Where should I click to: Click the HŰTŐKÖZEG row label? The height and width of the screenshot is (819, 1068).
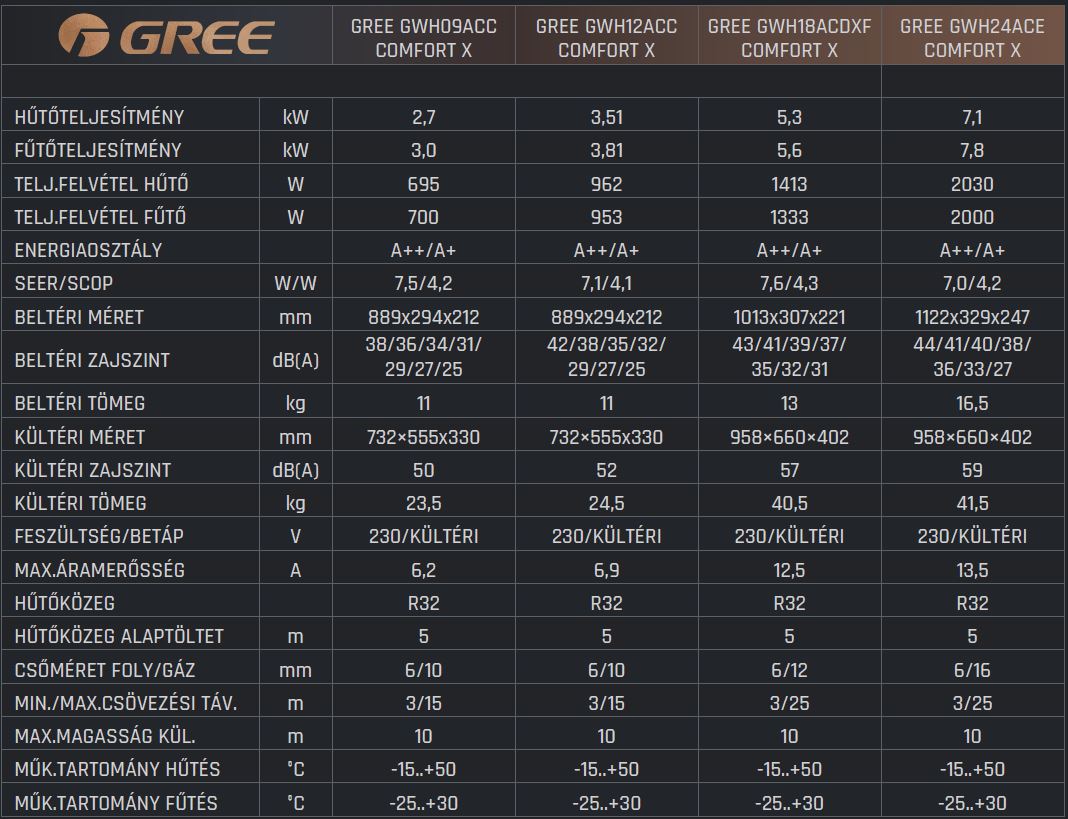click(65, 603)
